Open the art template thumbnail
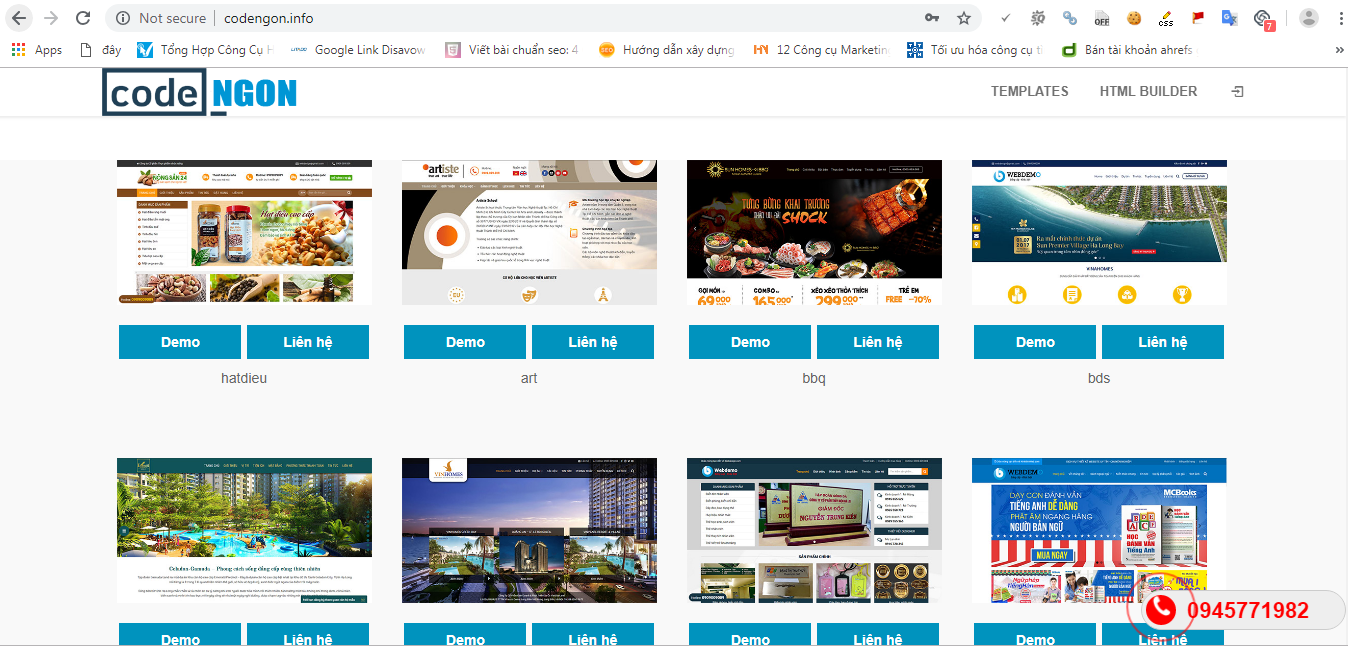 pyautogui.click(x=529, y=232)
